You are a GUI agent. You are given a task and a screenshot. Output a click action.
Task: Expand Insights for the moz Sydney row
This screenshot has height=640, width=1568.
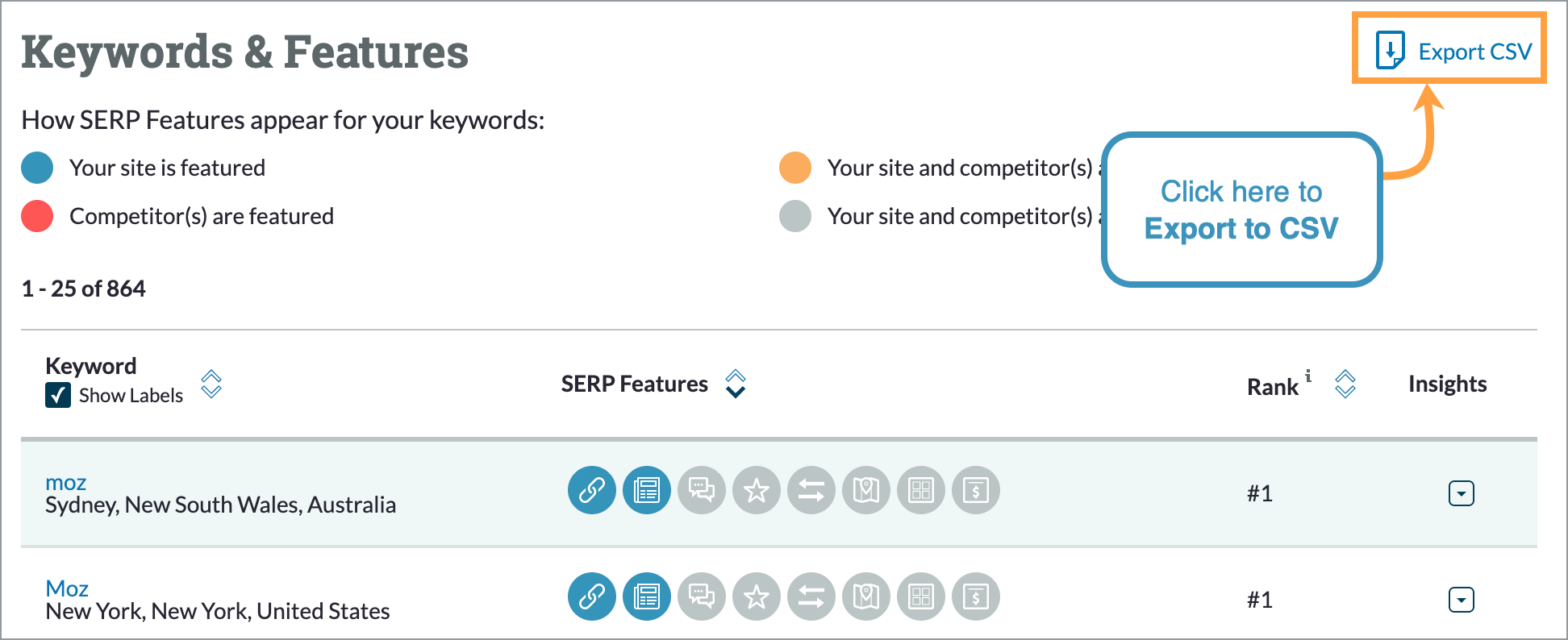click(1461, 492)
